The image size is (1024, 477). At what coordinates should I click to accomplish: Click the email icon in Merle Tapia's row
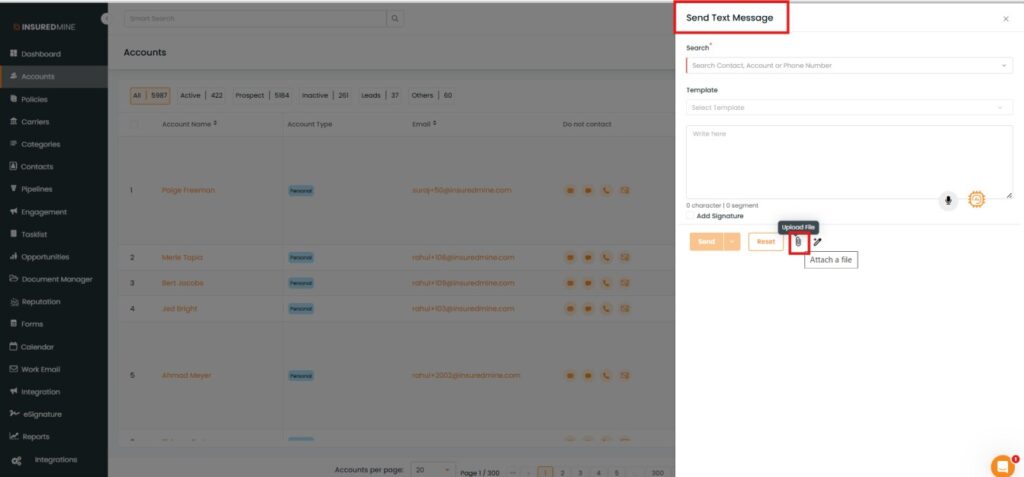[625, 257]
